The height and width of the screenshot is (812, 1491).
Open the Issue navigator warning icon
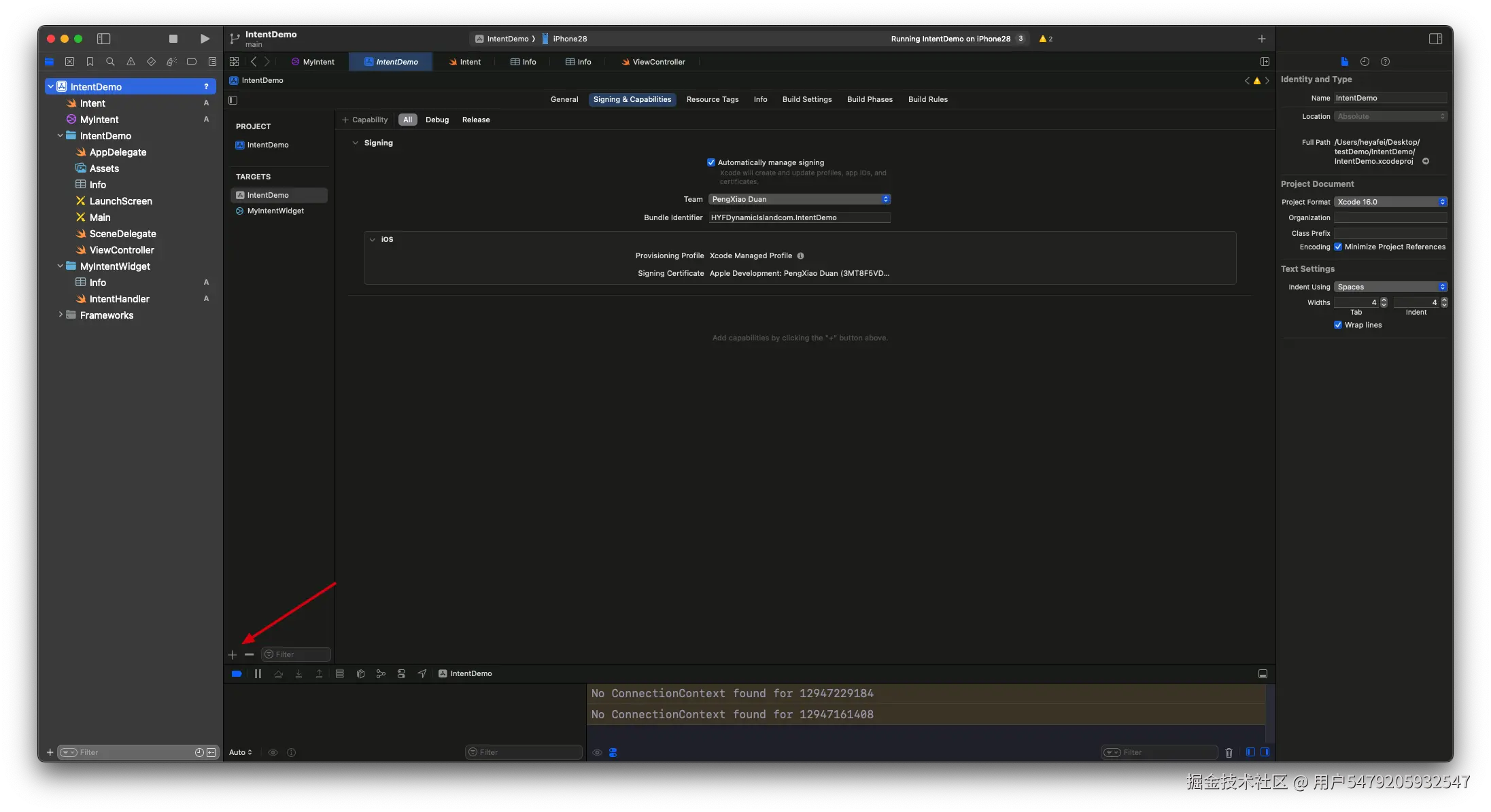point(131,62)
